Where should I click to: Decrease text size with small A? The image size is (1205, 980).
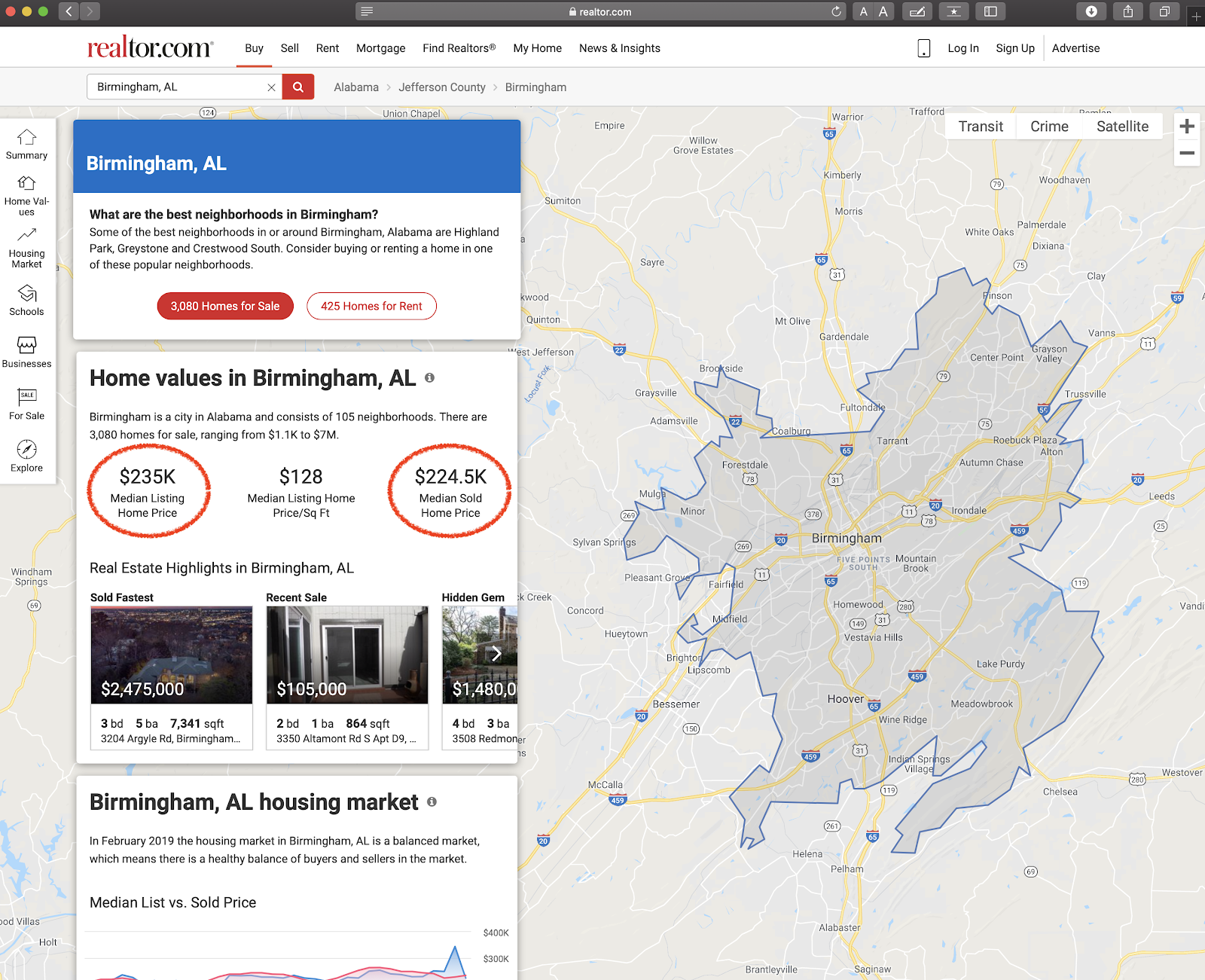(864, 11)
